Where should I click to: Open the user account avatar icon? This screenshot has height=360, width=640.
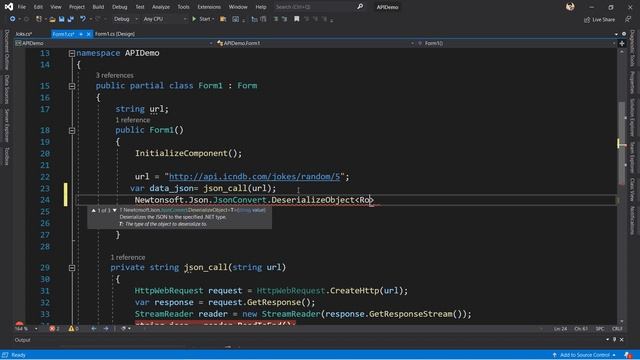coord(570,7)
